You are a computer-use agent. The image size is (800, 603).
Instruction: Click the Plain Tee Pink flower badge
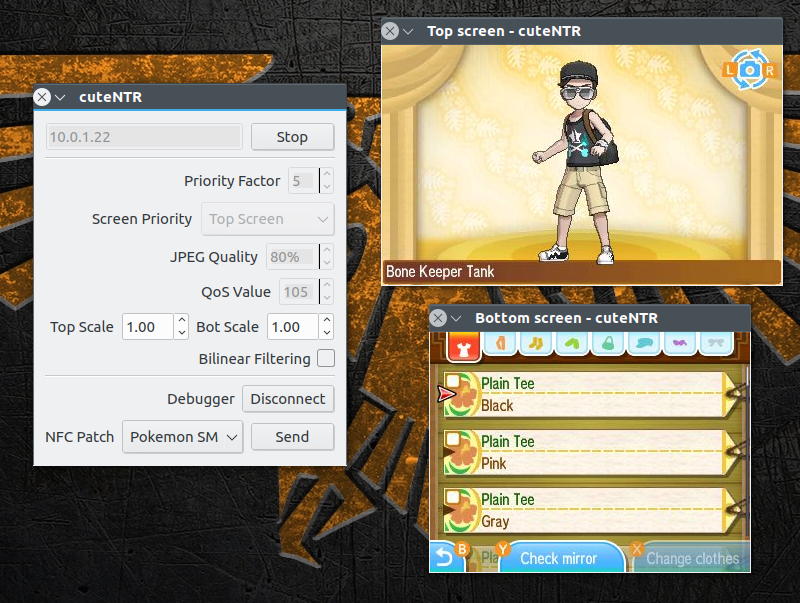[462, 453]
